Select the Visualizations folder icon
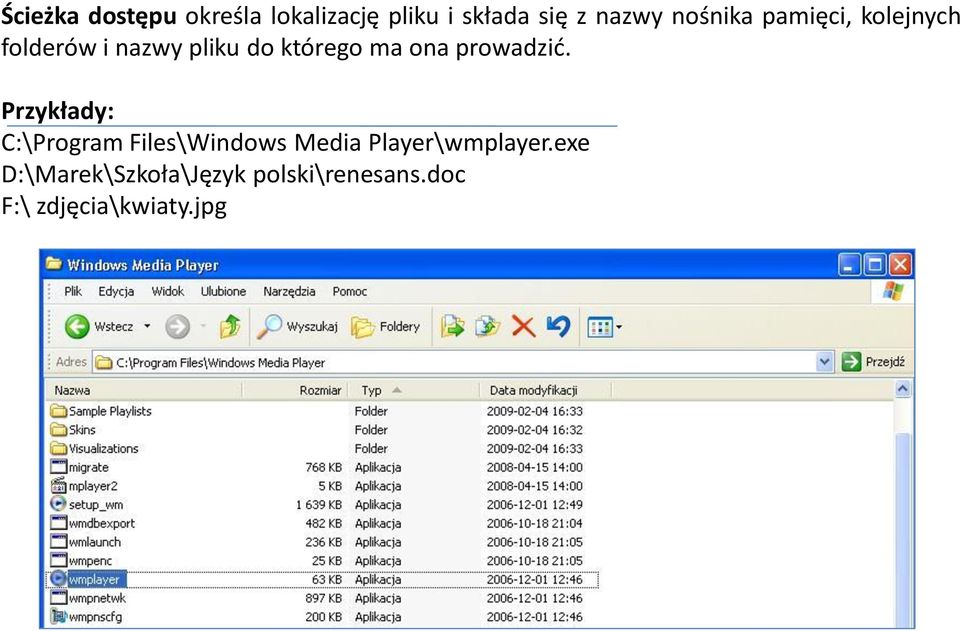Screen dimensions: 960x631 pos(58,449)
